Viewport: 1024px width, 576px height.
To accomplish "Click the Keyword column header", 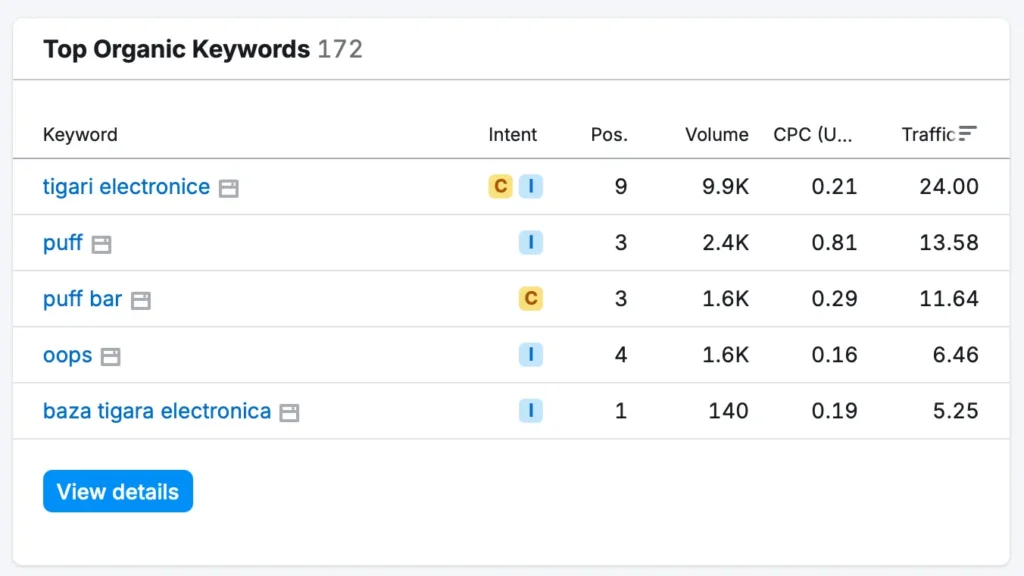I will pyautogui.click(x=80, y=135).
